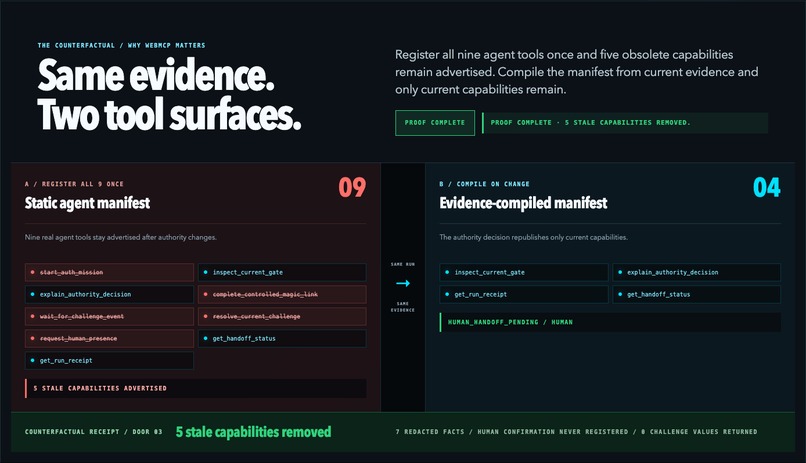Select get_handoff_status in Static agent manifest
The height and width of the screenshot is (463, 806).
[x=282, y=339]
